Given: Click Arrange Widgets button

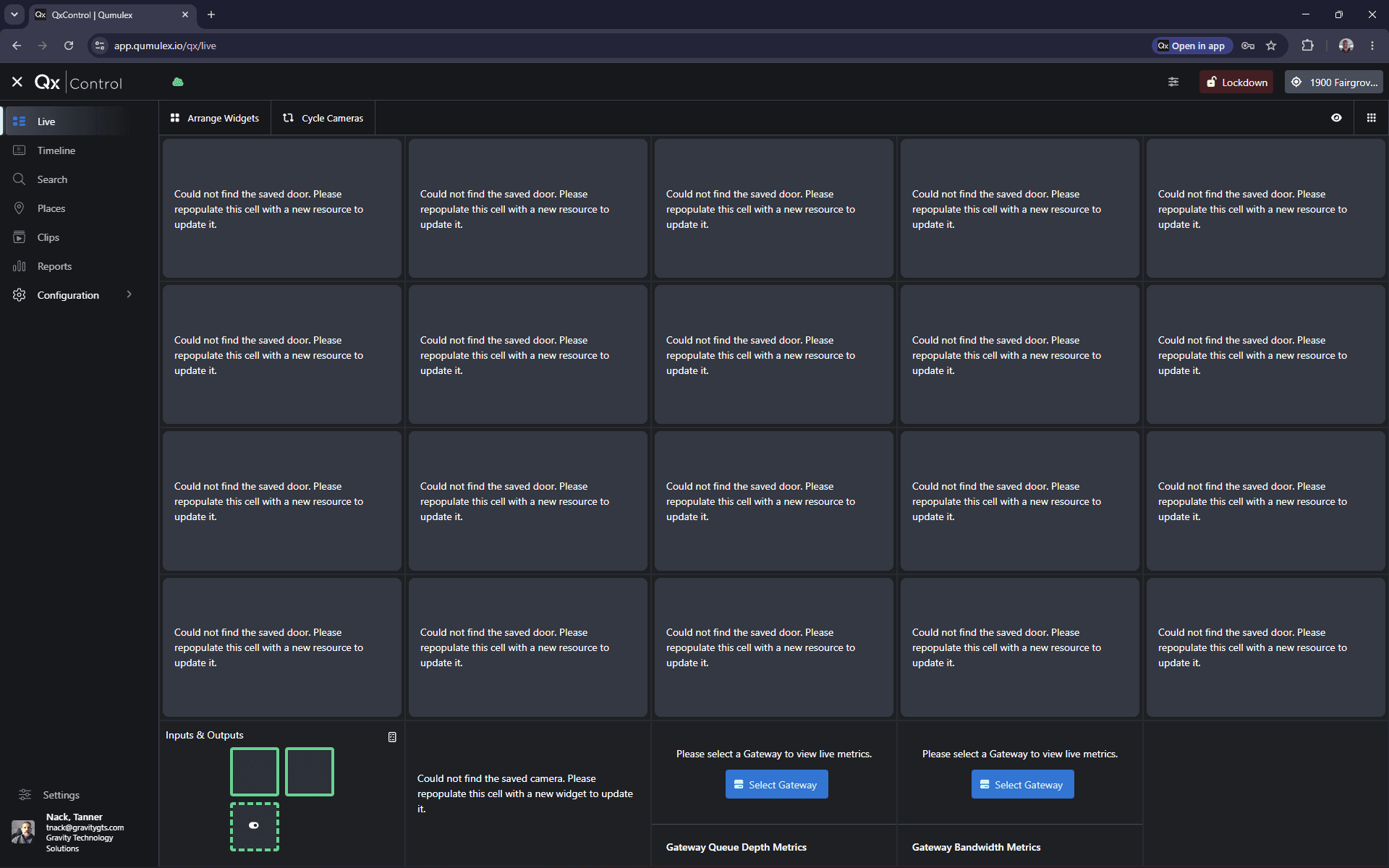Looking at the screenshot, I should [215, 118].
